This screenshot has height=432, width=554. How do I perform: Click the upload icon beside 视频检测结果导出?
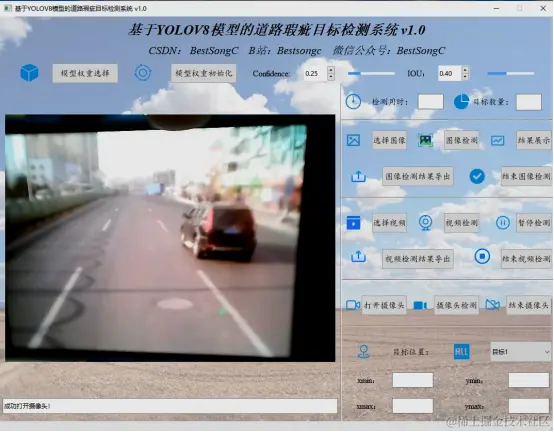[x=358, y=256]
